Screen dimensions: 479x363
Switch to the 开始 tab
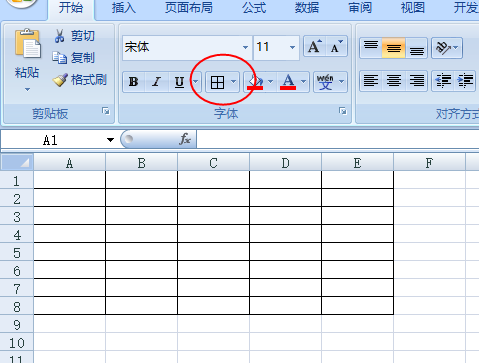[x=71, y=8]
